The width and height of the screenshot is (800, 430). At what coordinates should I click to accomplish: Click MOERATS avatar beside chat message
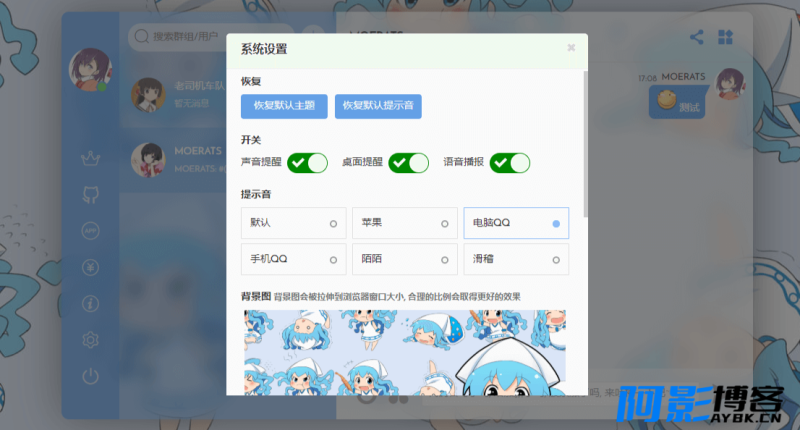coord(730,84)
